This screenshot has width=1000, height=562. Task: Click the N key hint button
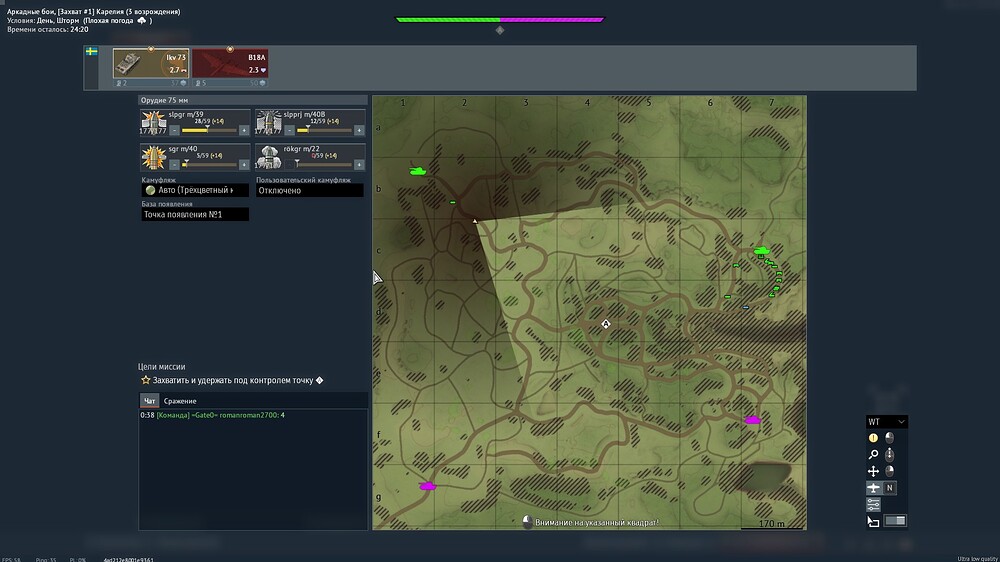click(890, 488)
